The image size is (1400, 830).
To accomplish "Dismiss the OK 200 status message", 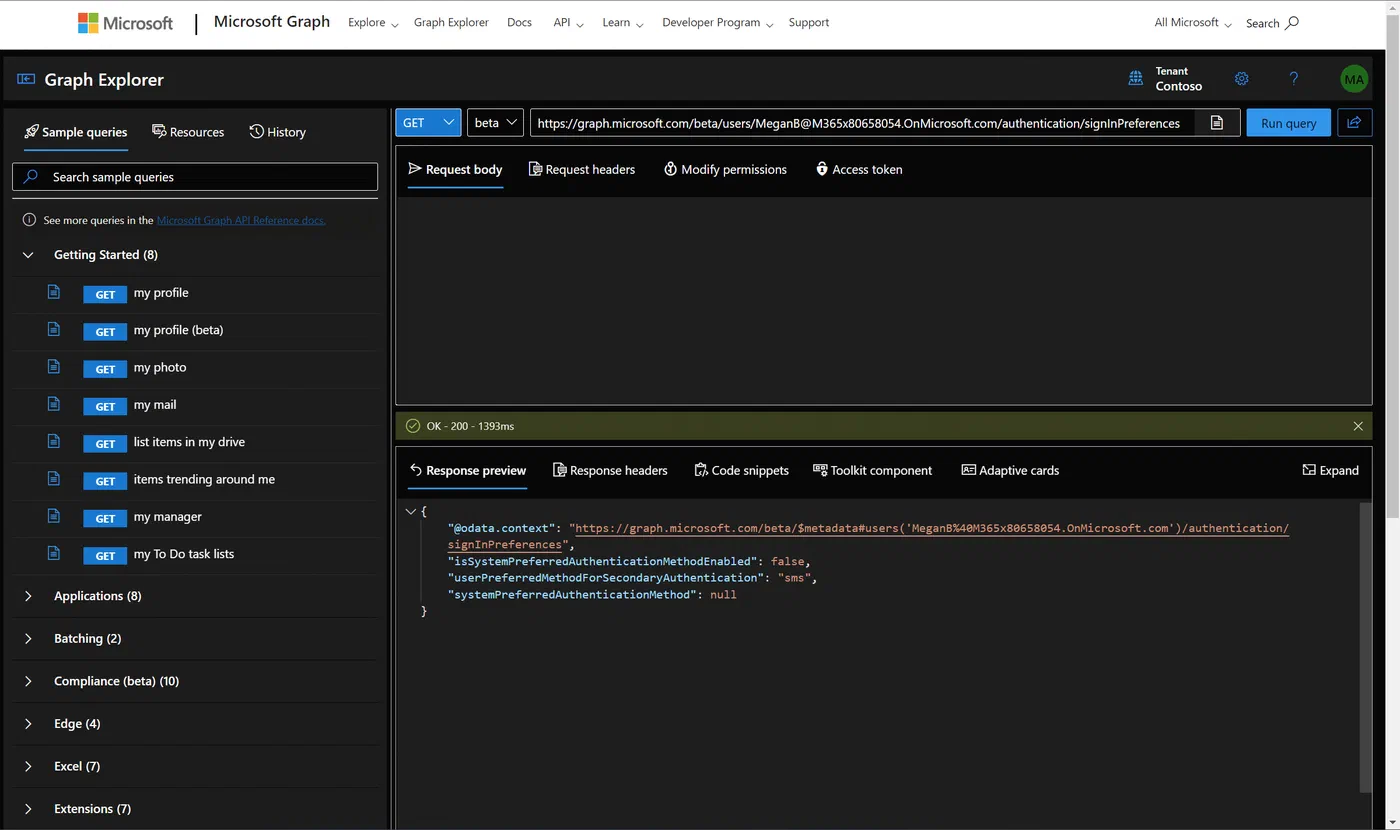I will [1358, 426].
